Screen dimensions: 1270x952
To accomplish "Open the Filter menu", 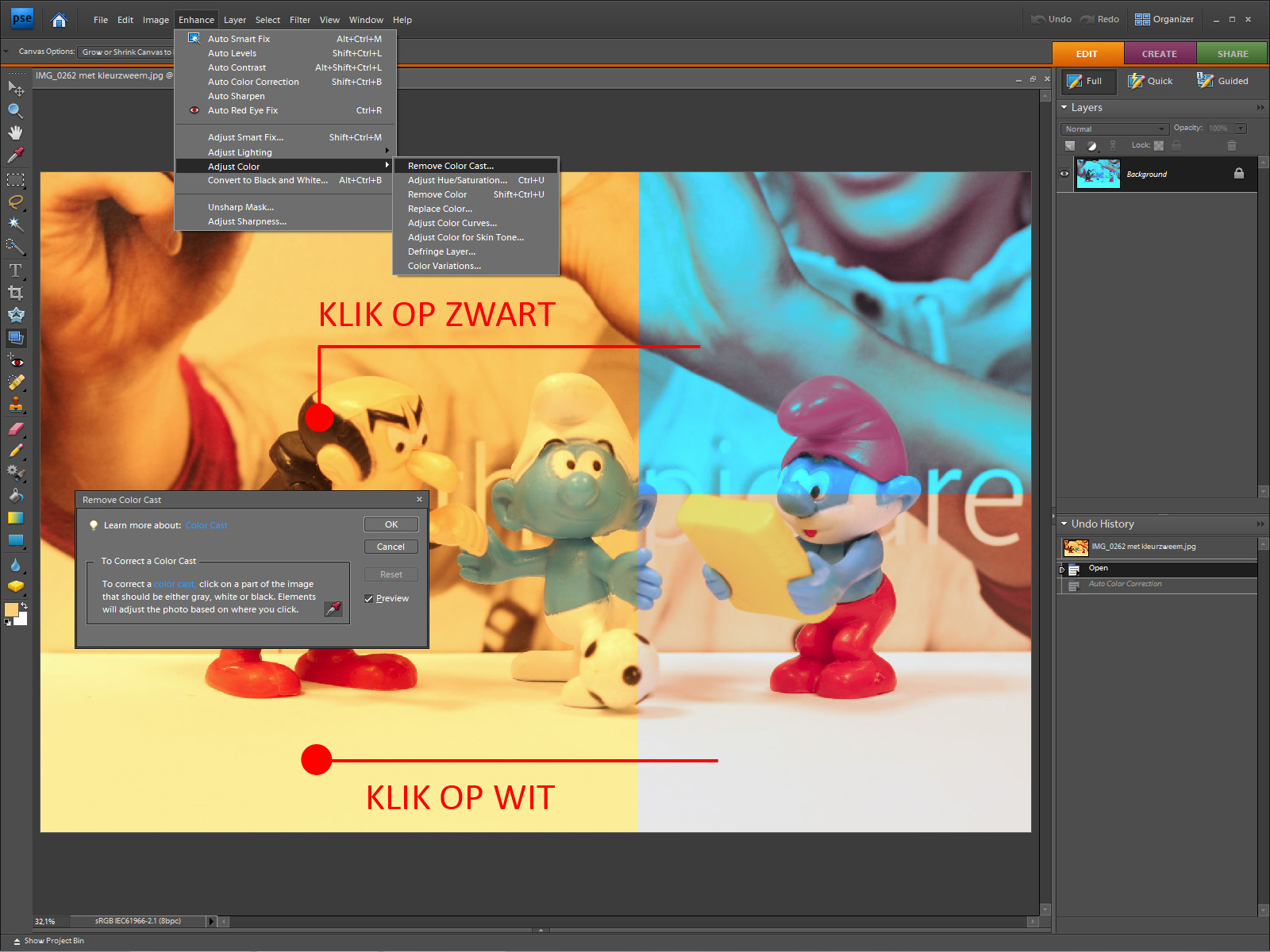I will 300,20.
